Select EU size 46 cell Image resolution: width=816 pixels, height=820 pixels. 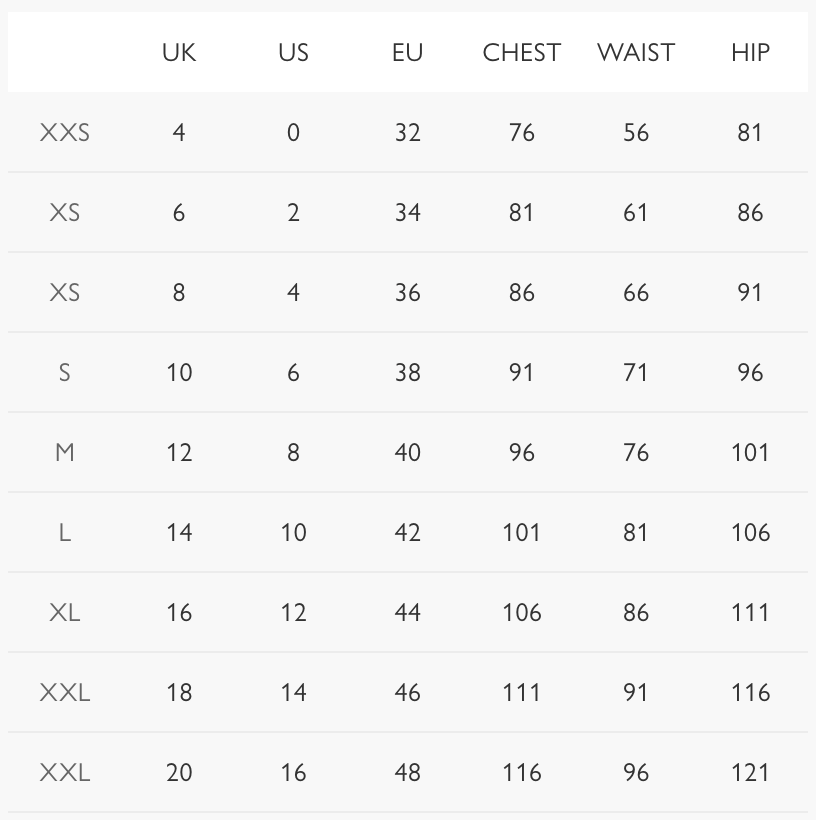pyautogui.click(x=407, y=692)
